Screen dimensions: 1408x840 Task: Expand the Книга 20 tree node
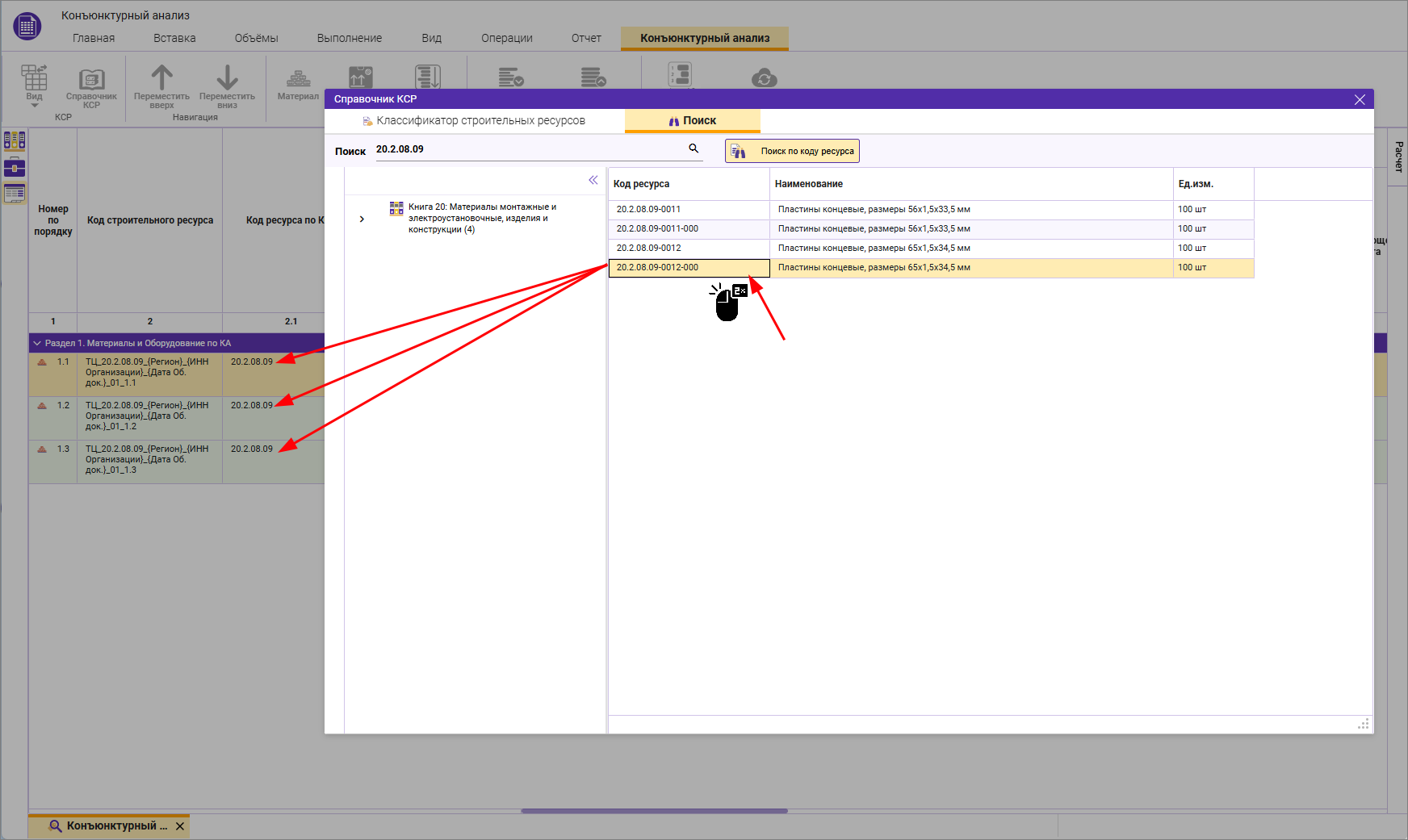[362, 219]
